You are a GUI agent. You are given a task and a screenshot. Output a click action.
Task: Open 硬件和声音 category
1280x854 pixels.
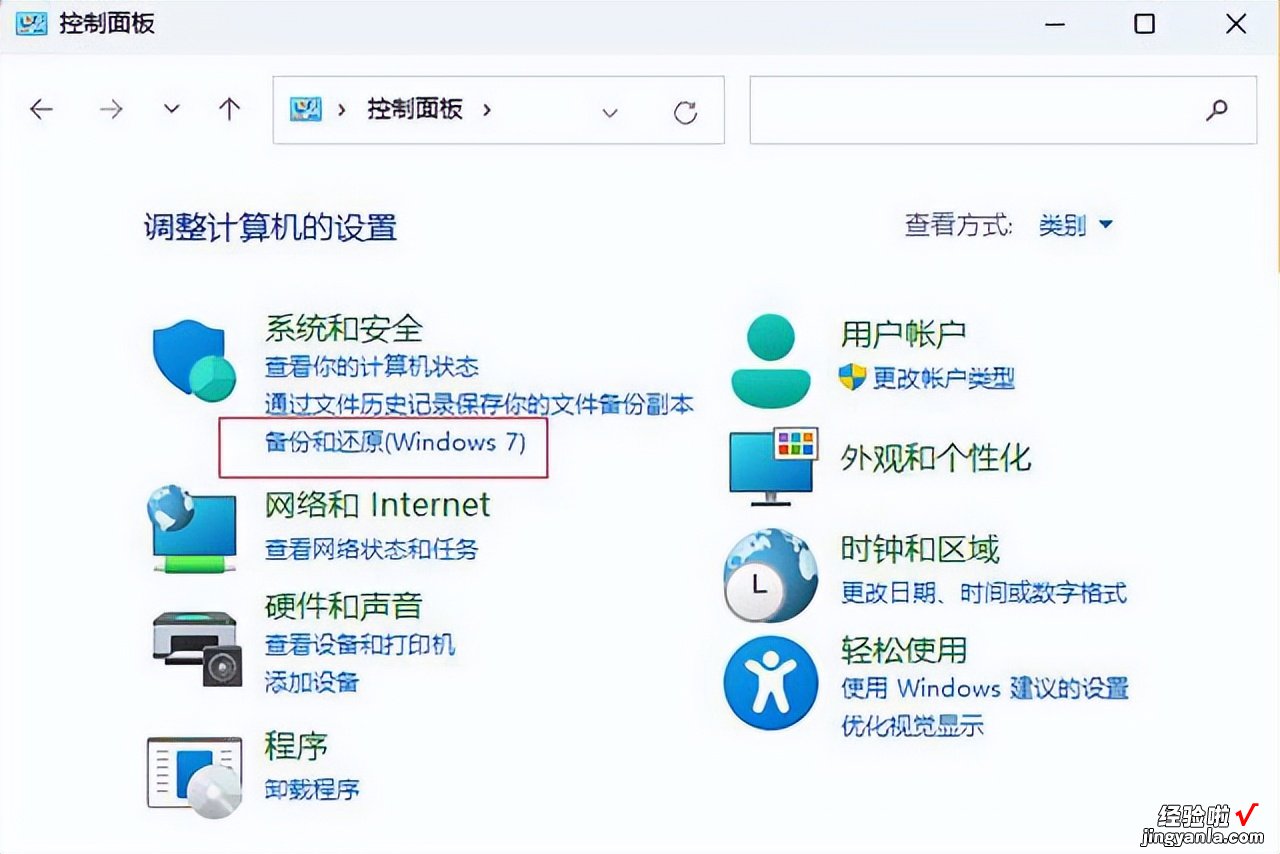344,606
